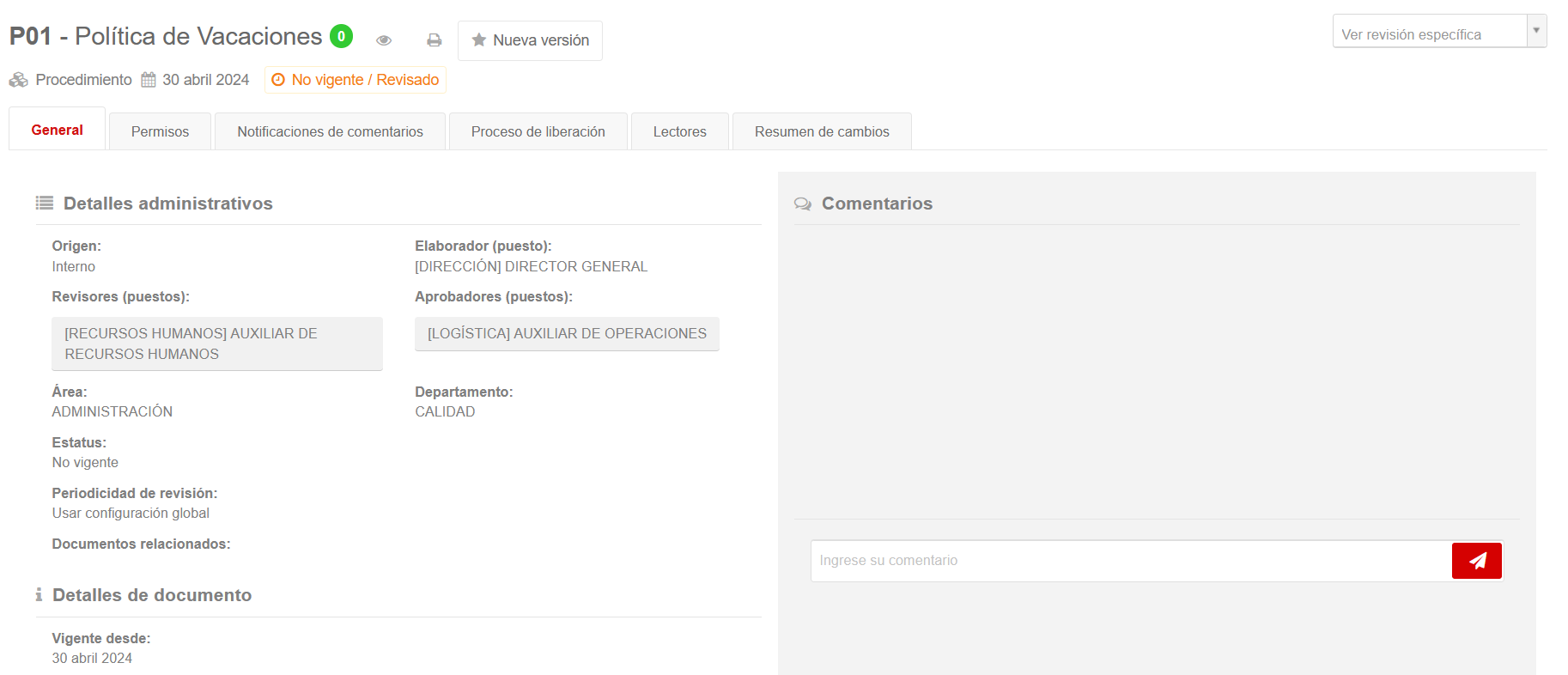Click the Comentarios speech bubbles icon

tap(803, 204)
